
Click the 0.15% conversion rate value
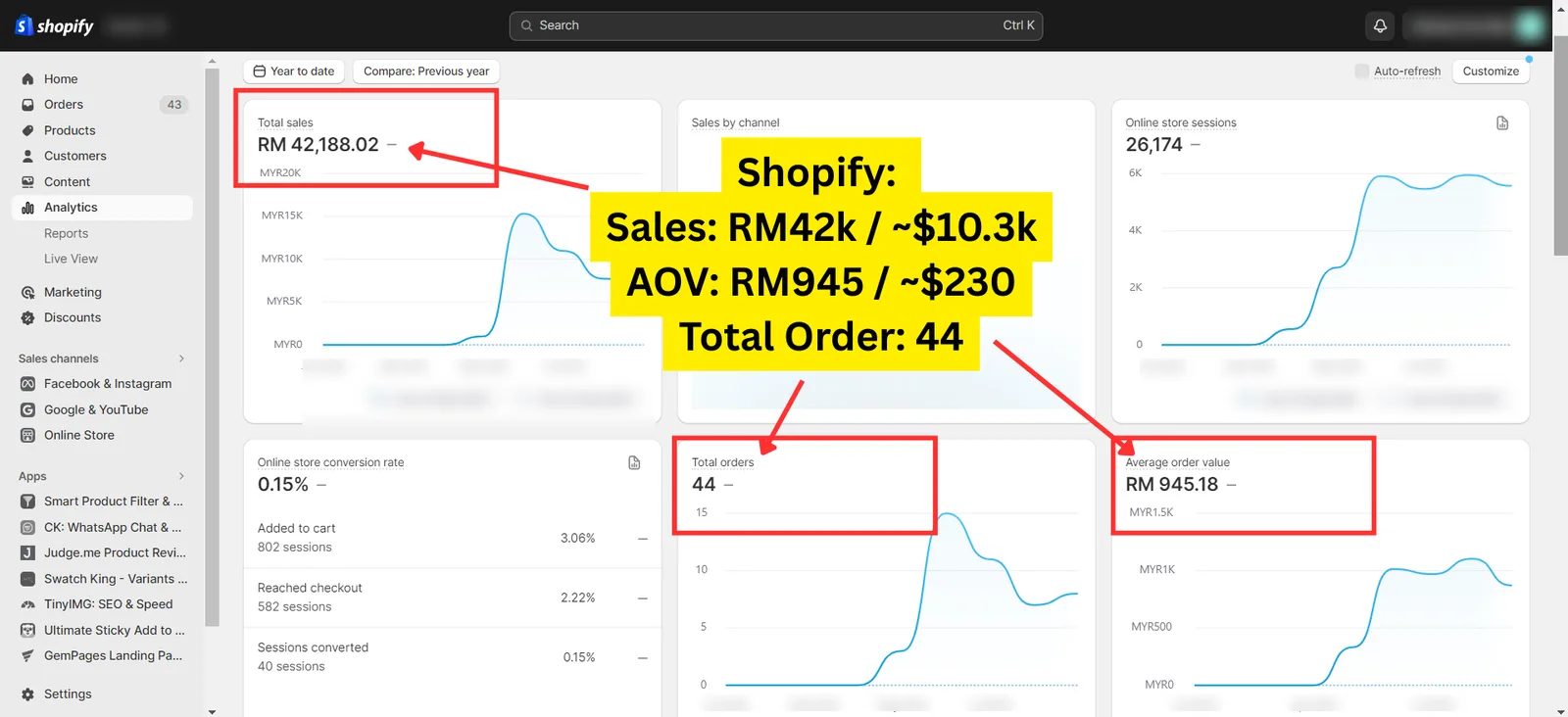(283, 485)
